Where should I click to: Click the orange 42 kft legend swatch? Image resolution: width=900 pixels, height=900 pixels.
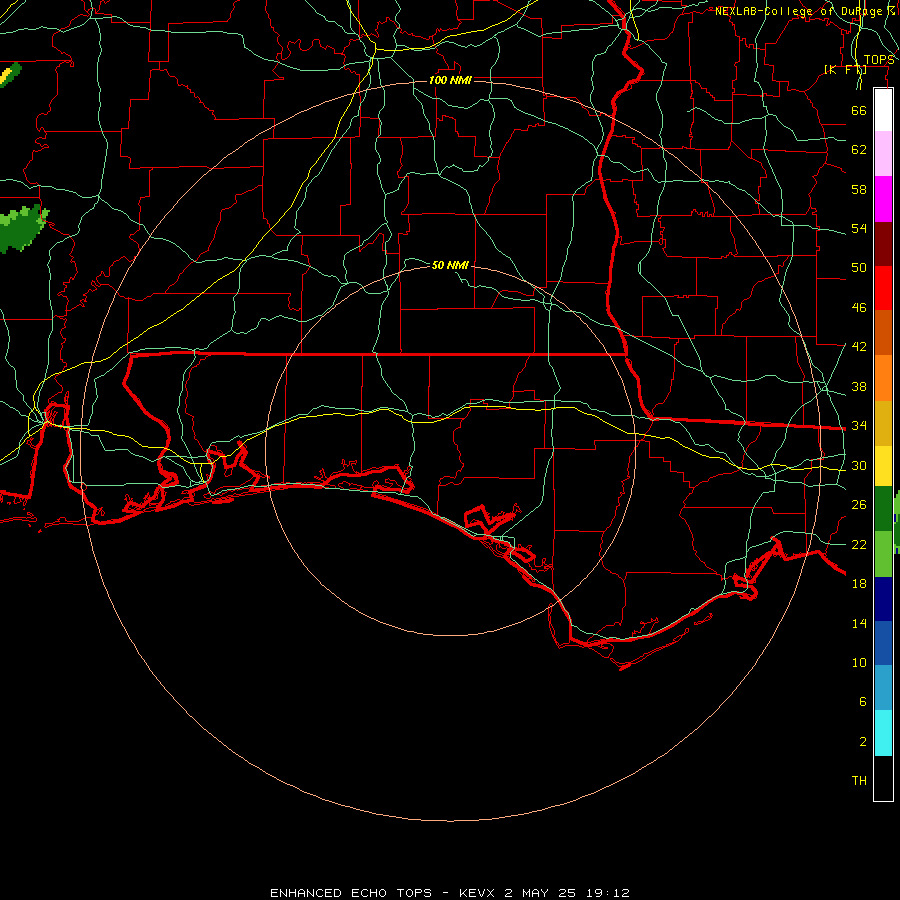pyautogui.click(x=883, y=378)
